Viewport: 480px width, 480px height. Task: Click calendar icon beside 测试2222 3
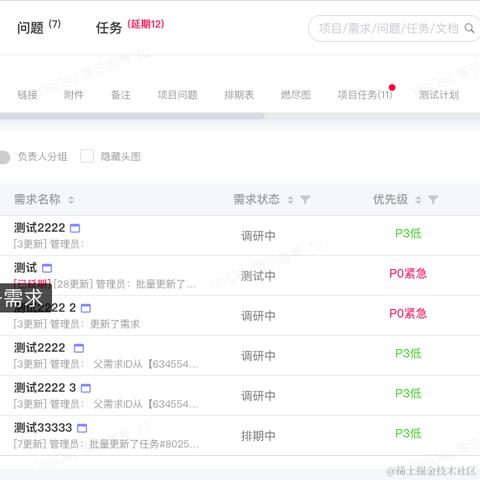coord(86,388)
